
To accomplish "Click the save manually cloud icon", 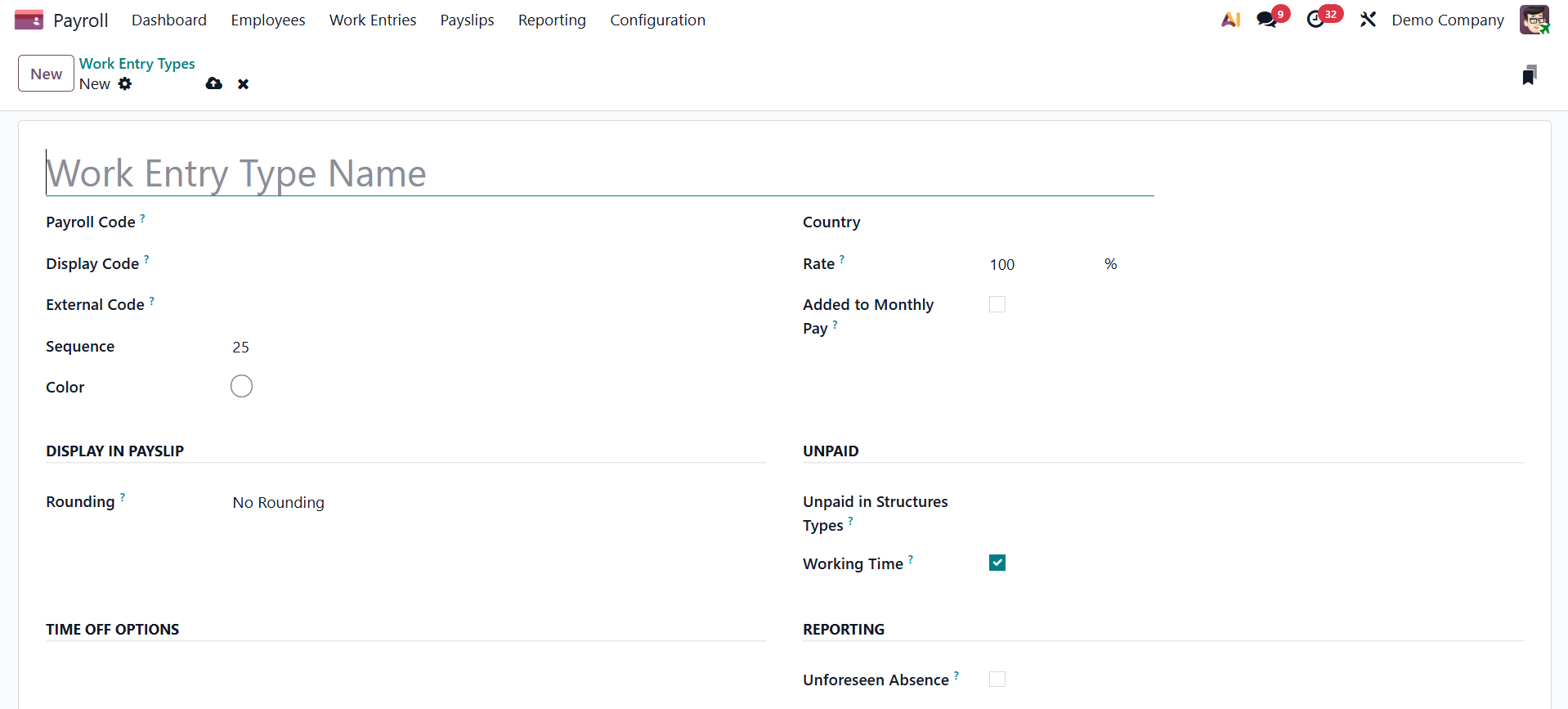I will (x=214, y=83).
